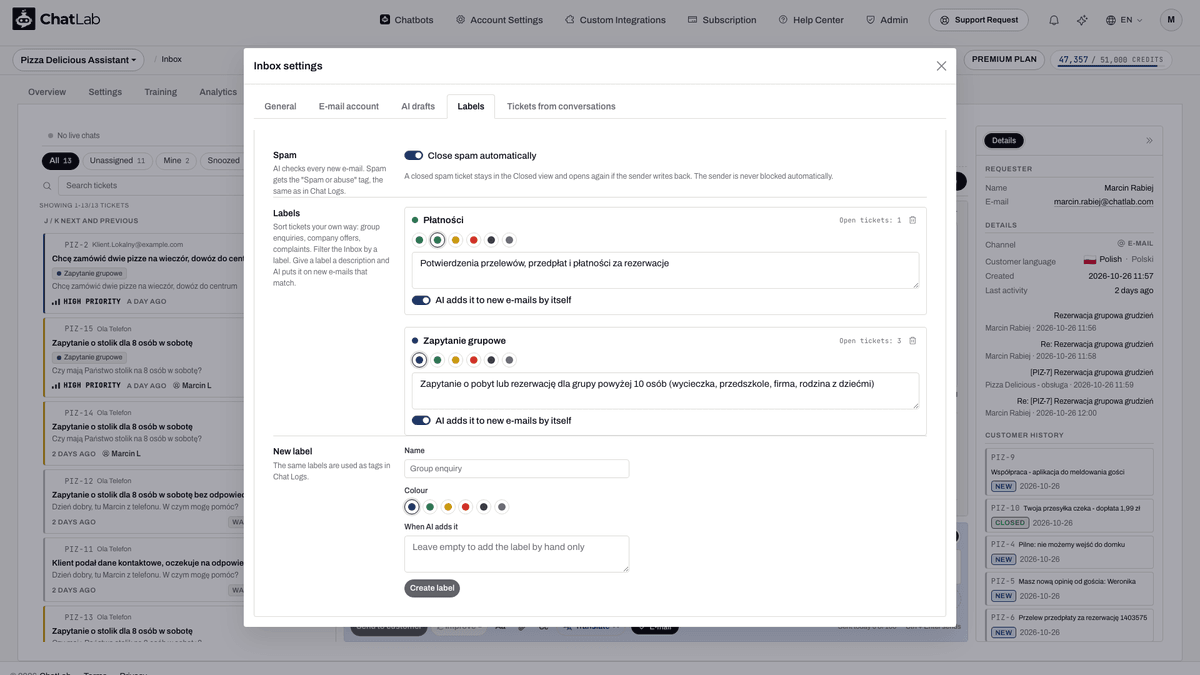
Task: Open notifications bell icon
Action: [x=1054, y=20]
